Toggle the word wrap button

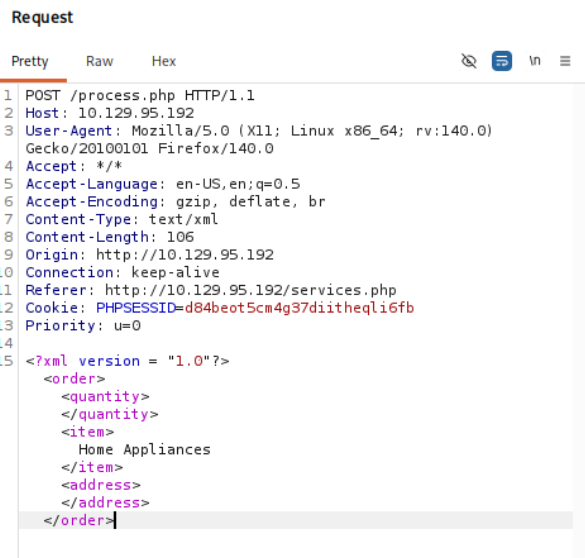pos(502,61)
